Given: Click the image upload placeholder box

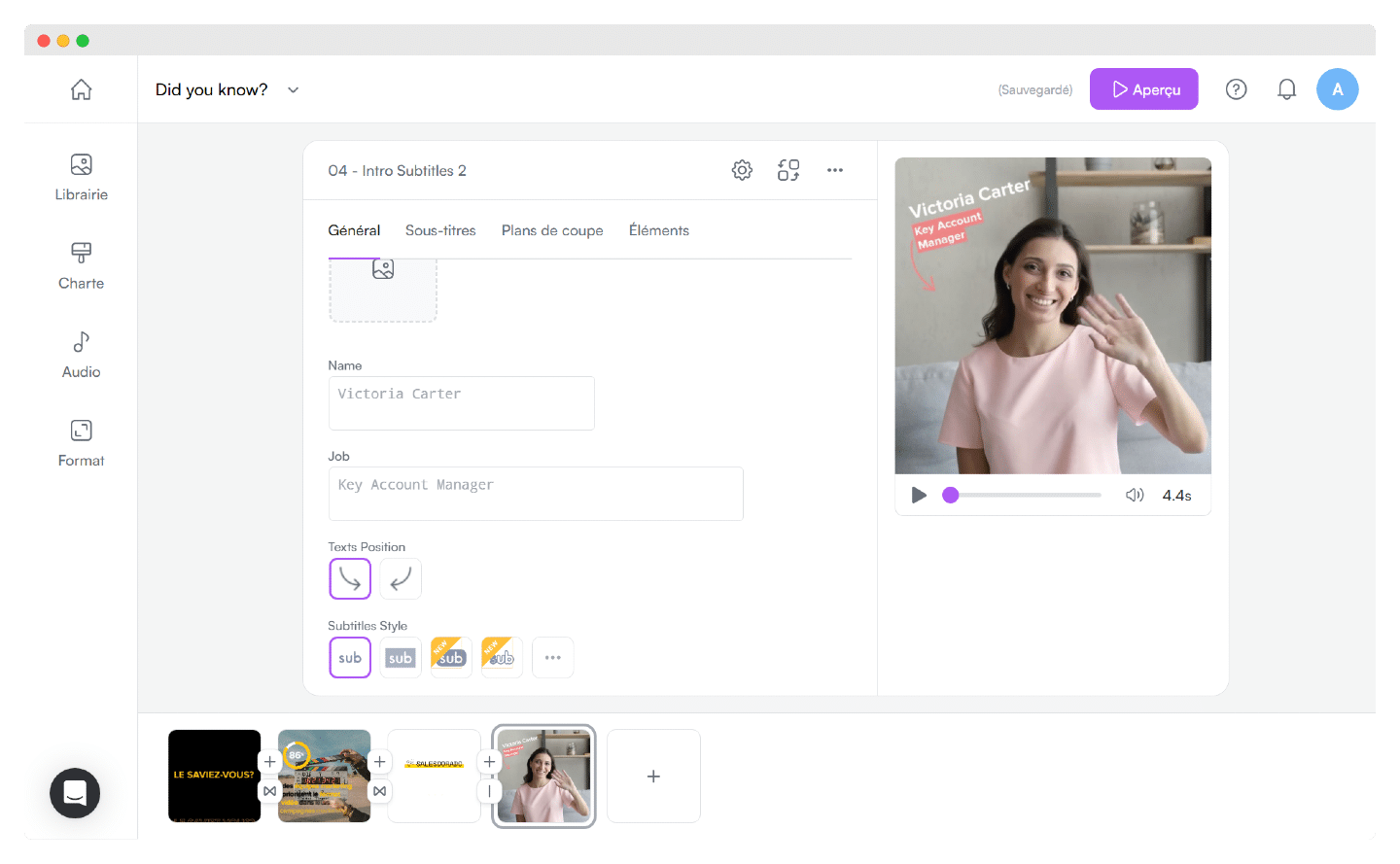Looking at the screenshot, I should click(383, 290).
